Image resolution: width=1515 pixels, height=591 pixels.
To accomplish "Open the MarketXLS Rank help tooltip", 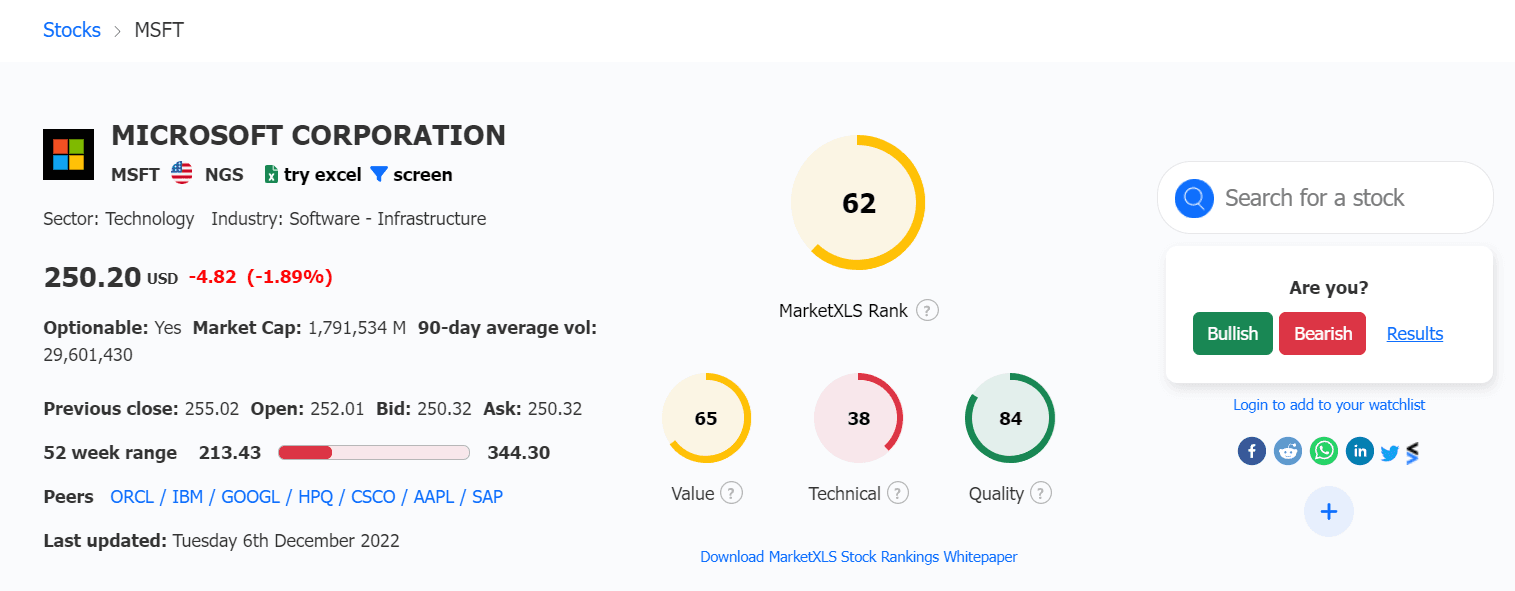I will pos(927,310).
